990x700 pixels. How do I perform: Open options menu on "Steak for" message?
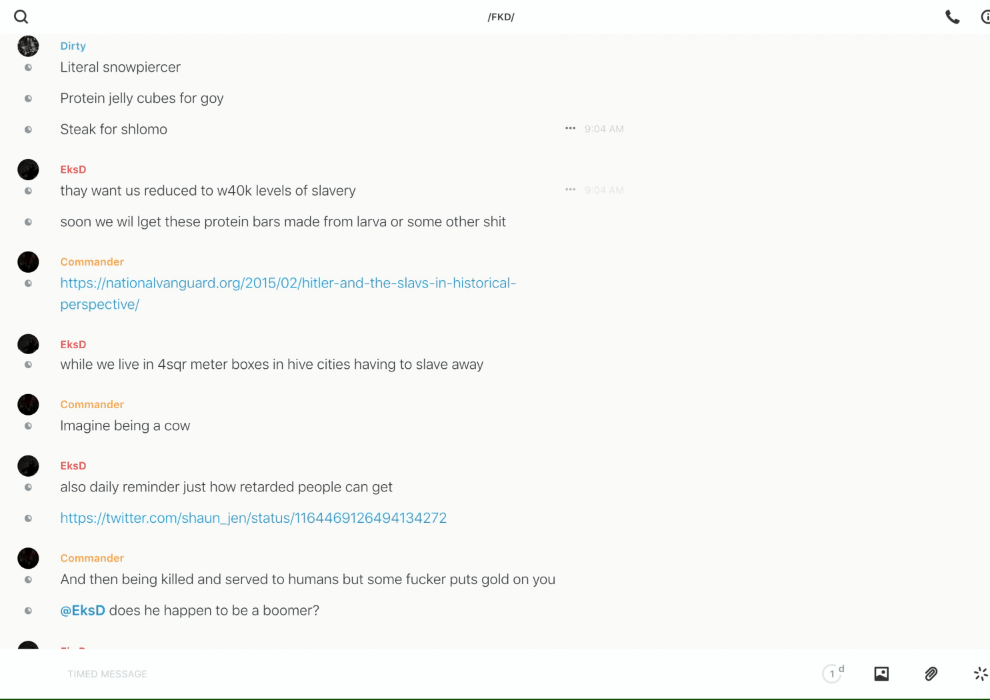click(x=570, y=129)
